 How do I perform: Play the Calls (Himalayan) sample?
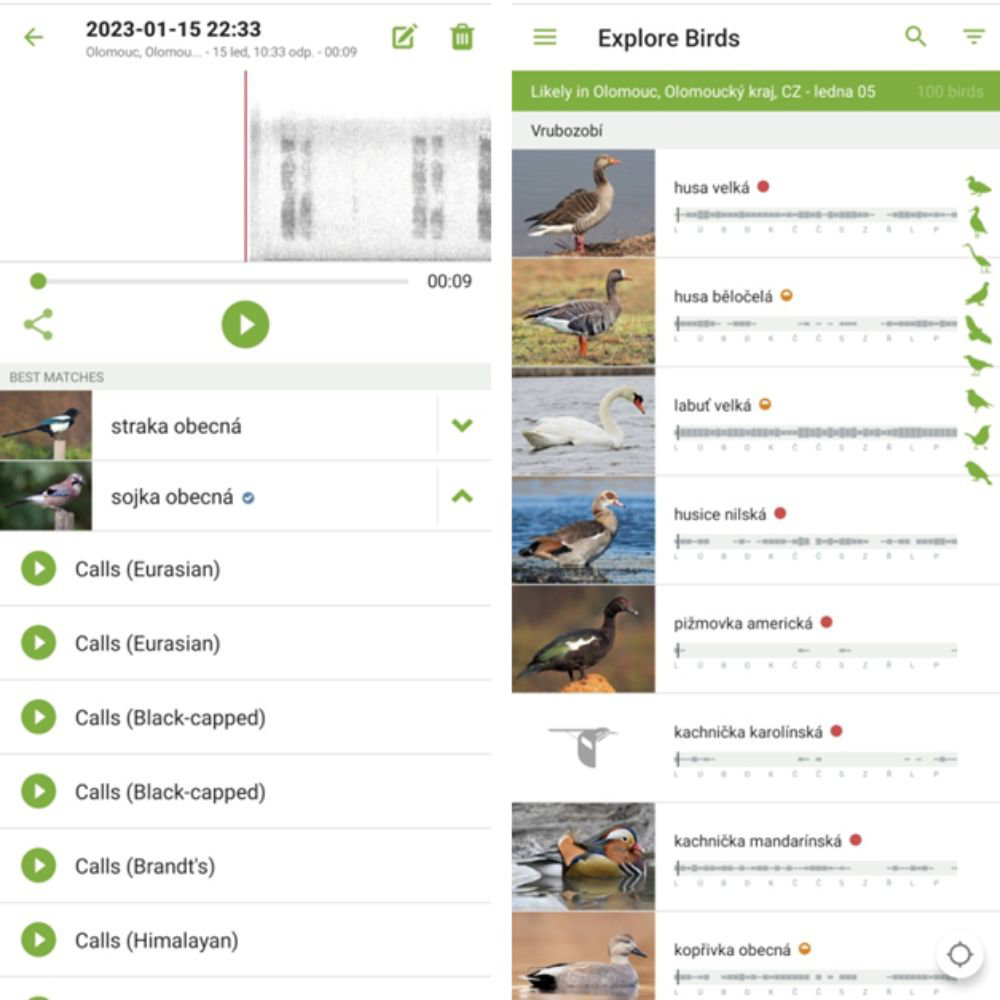tap(39, 939)
